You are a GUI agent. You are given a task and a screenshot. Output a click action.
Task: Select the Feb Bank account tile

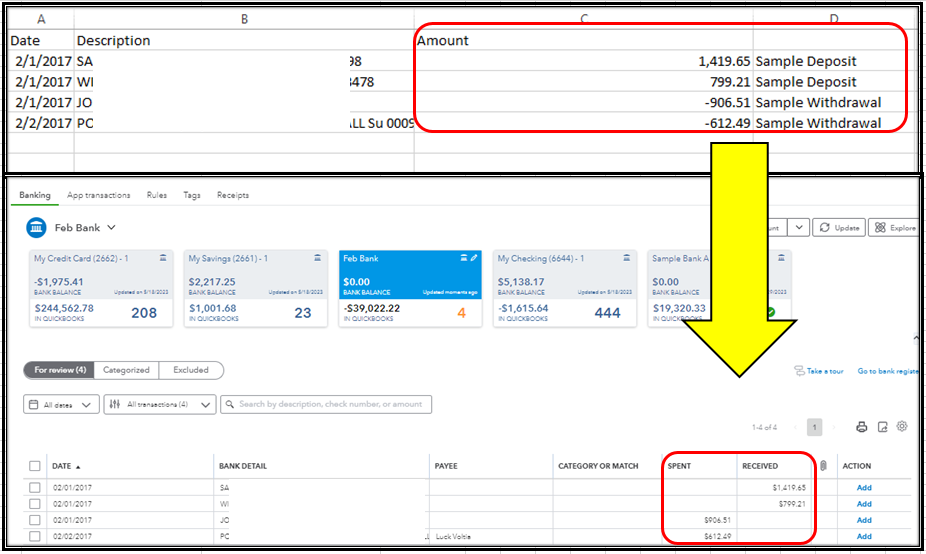click(x=410, y=288)
